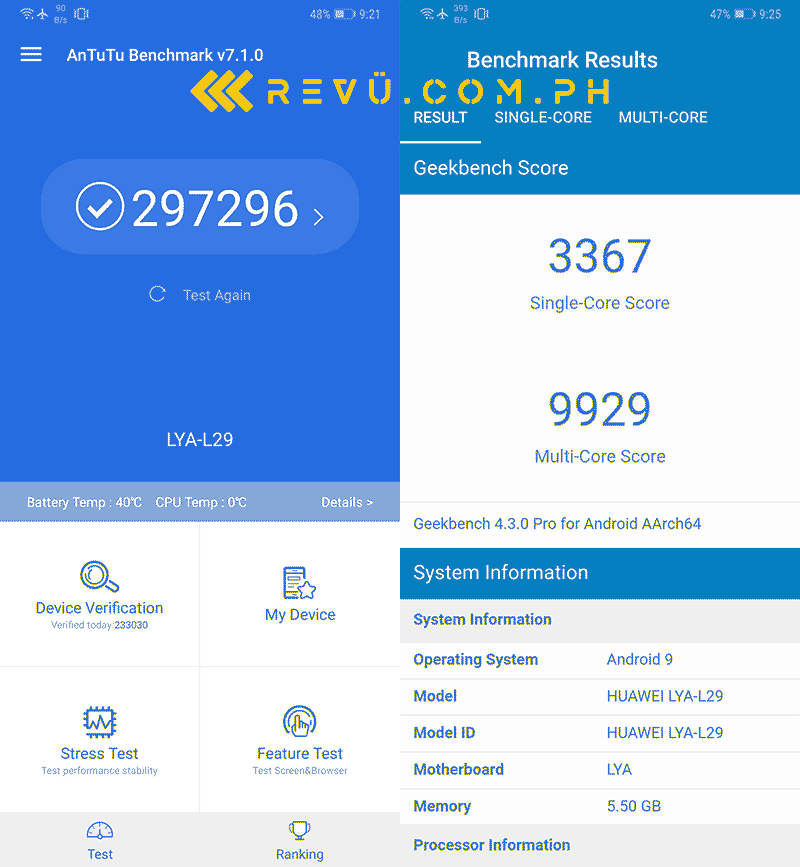Tap the Test tab label
Image resolution: width=800 pixels, height=867 pixels.
point(100,854)
